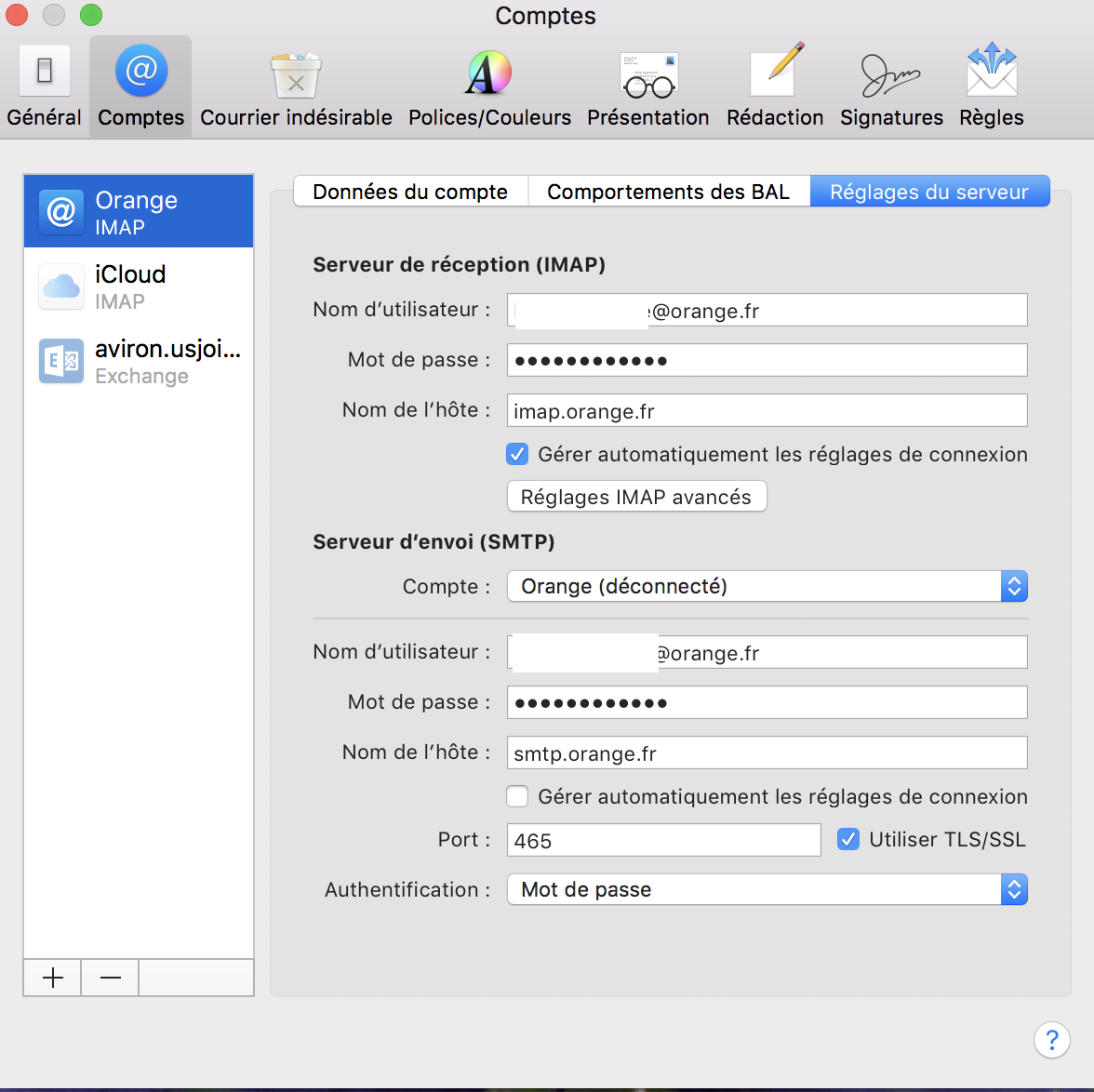
Task: Click the SMTP Port field showing 465
Action: click(x=663, y=841)
